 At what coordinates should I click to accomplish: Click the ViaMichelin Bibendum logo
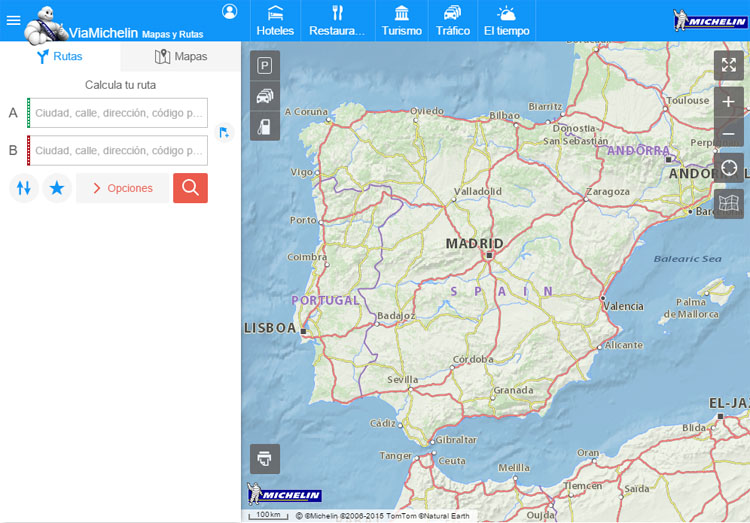(x=45, y=25)
